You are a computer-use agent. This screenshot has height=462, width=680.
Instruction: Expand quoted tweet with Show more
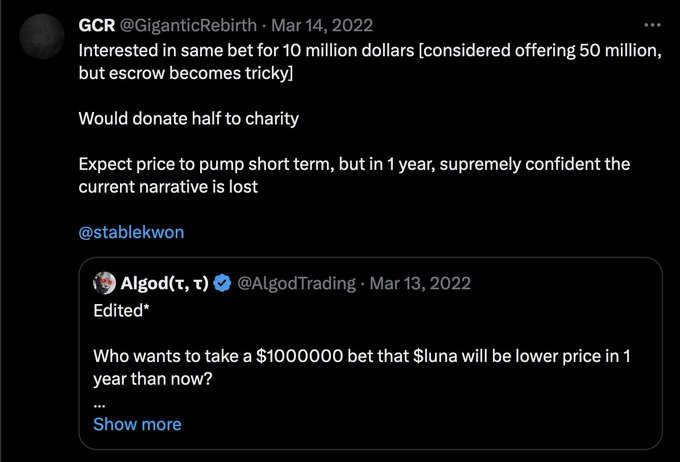pyautogui.click(x=137, y=424)
